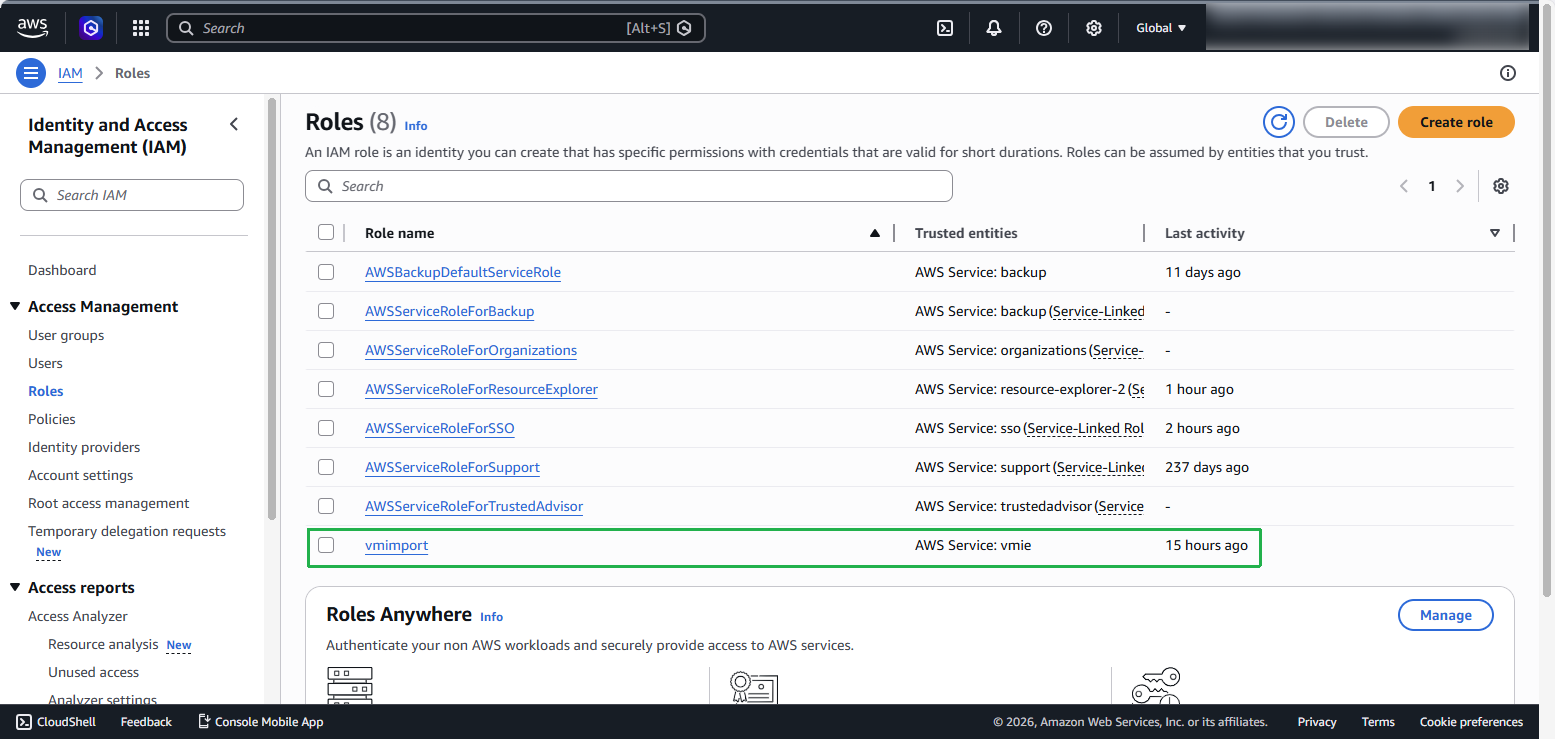Open the Terms footer link
1555x739 pixels.
coord(1378,721)
